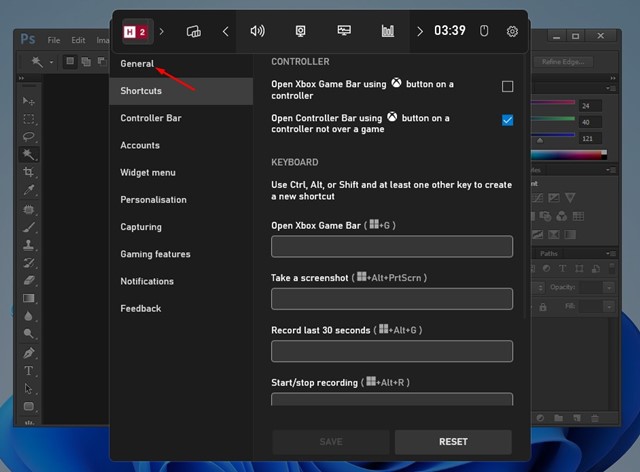The height and width of the screenshot is (472, 640).
Task: Enable opening Xbox Game Bar with controller button
Action: 507,87
